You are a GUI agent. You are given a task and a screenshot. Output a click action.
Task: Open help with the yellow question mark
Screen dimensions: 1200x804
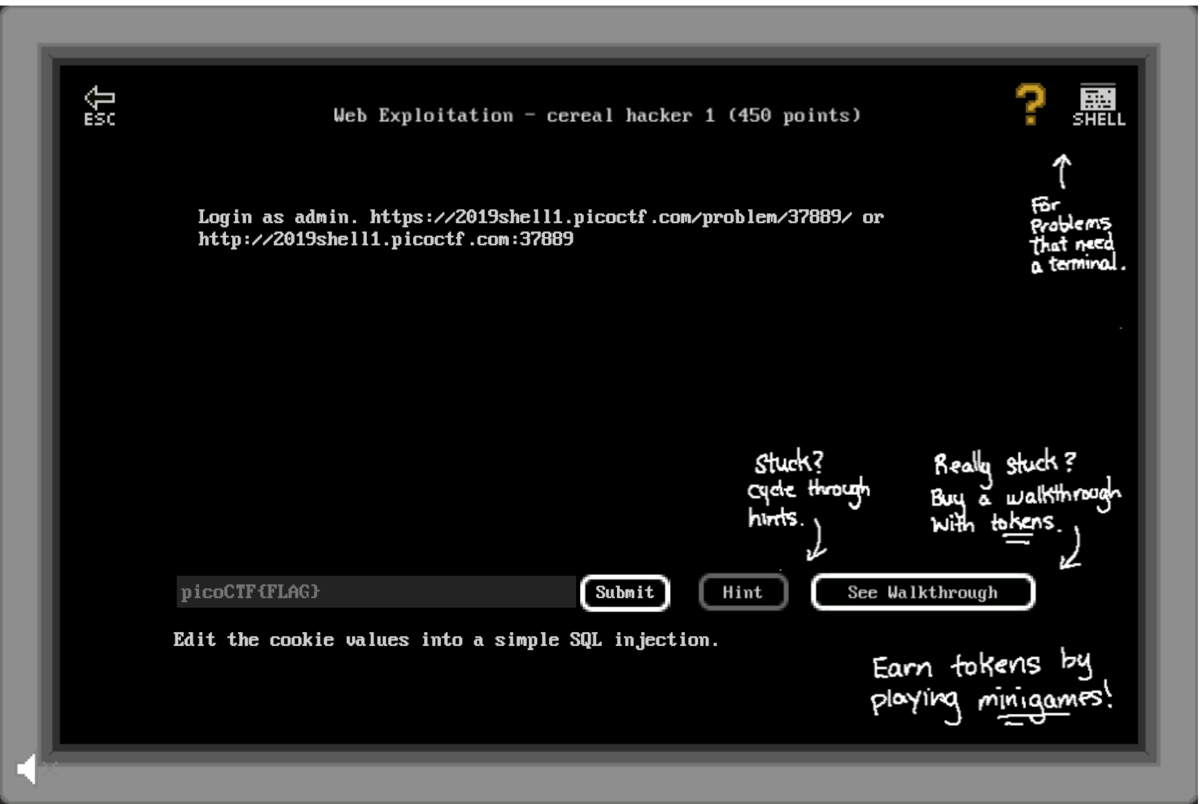click(1031, 104)
